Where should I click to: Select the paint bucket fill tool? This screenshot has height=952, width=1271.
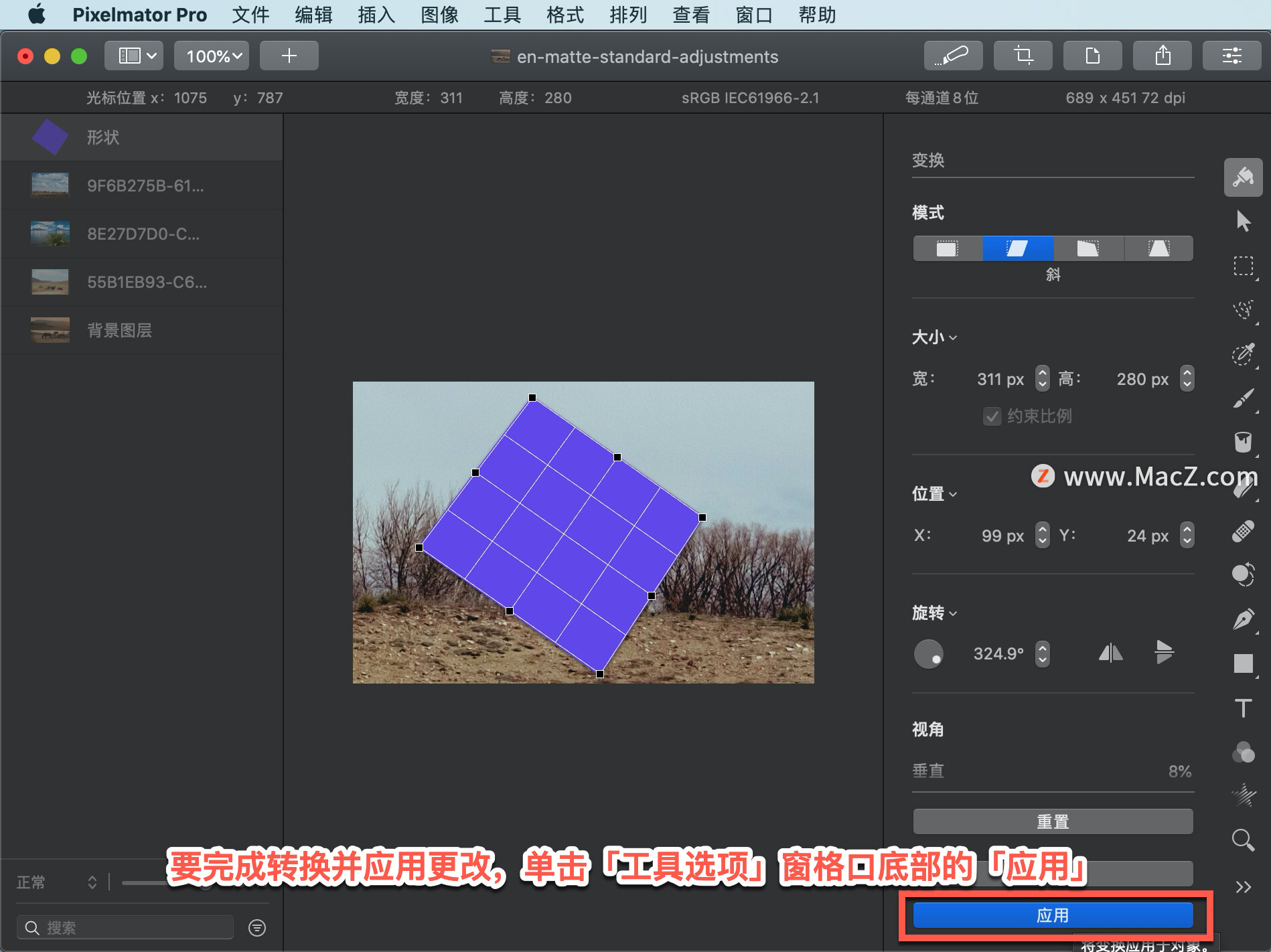(1243, 443)
